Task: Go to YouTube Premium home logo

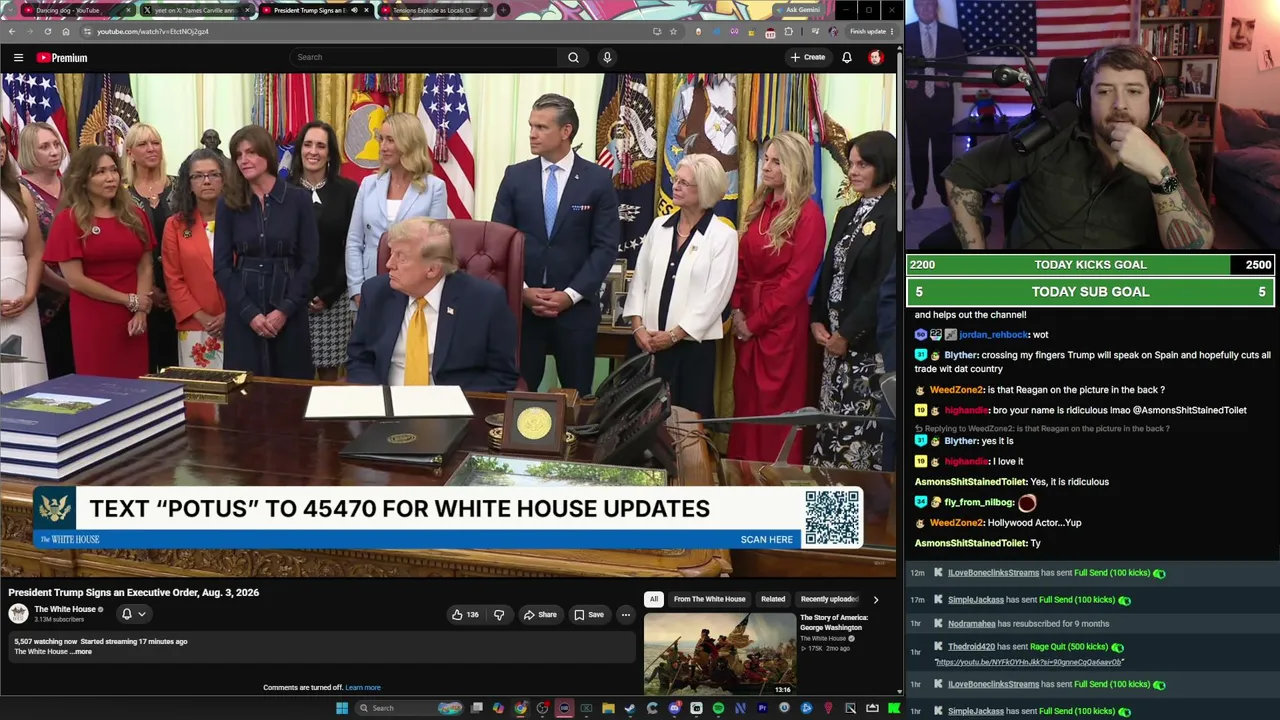Action: [62, 58]
